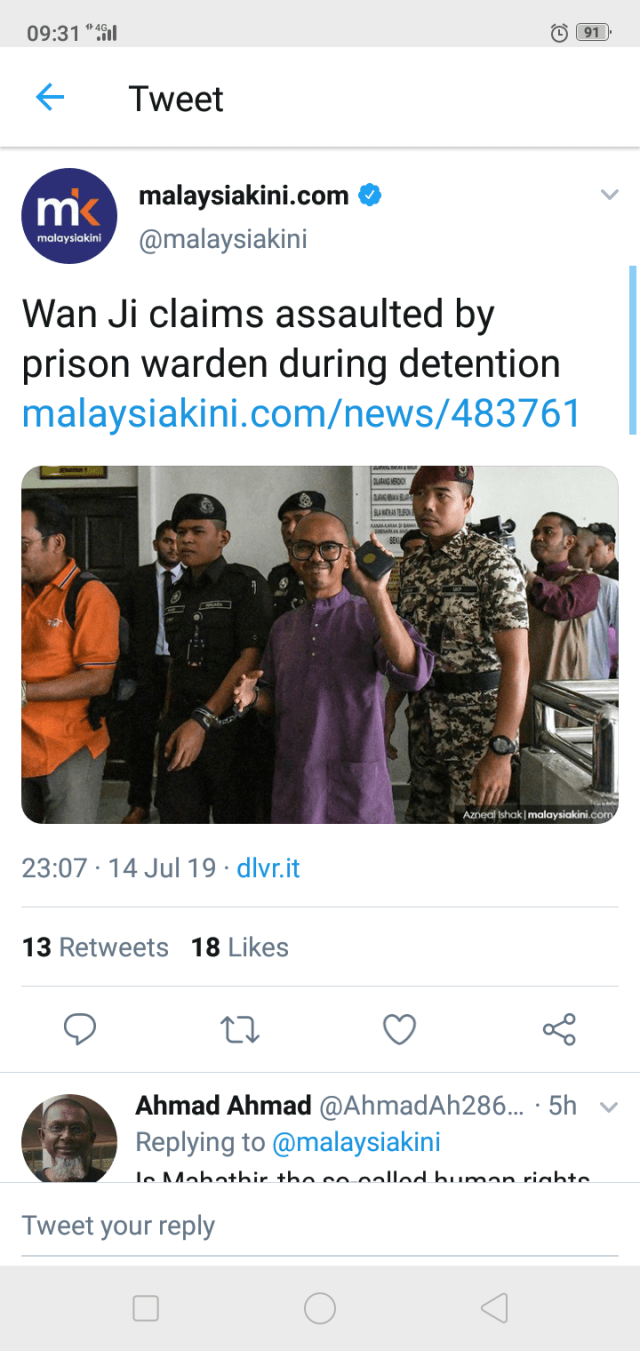Expand options chevron on Ahmad Ahmad's reply

(x=609, y=1106)
